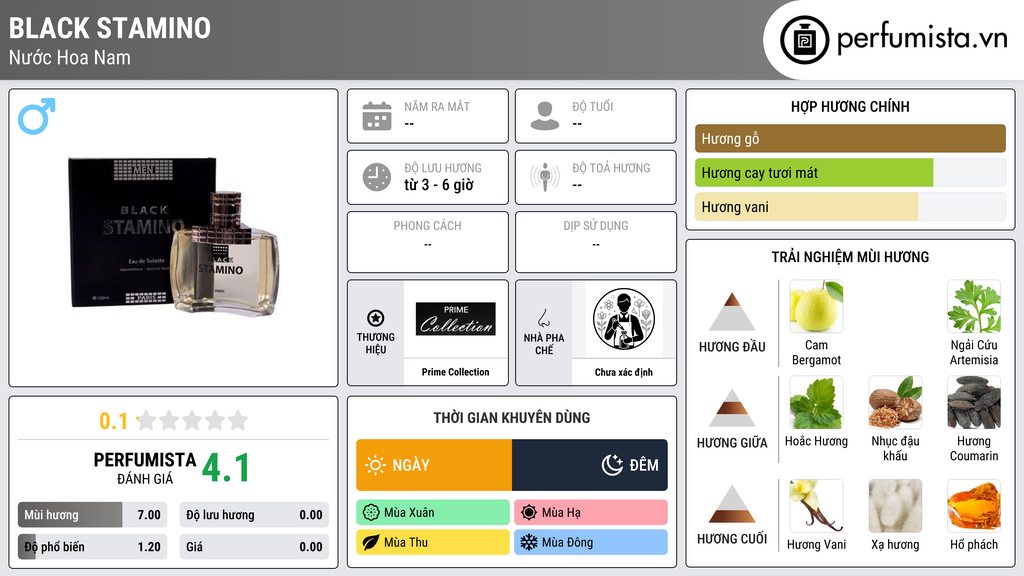Image resolution: width=1024 pixels, height=576 pixels.
Task: Click the Độ phổ biến 1.20 rating bar
Action: click(x=93, y=547)
